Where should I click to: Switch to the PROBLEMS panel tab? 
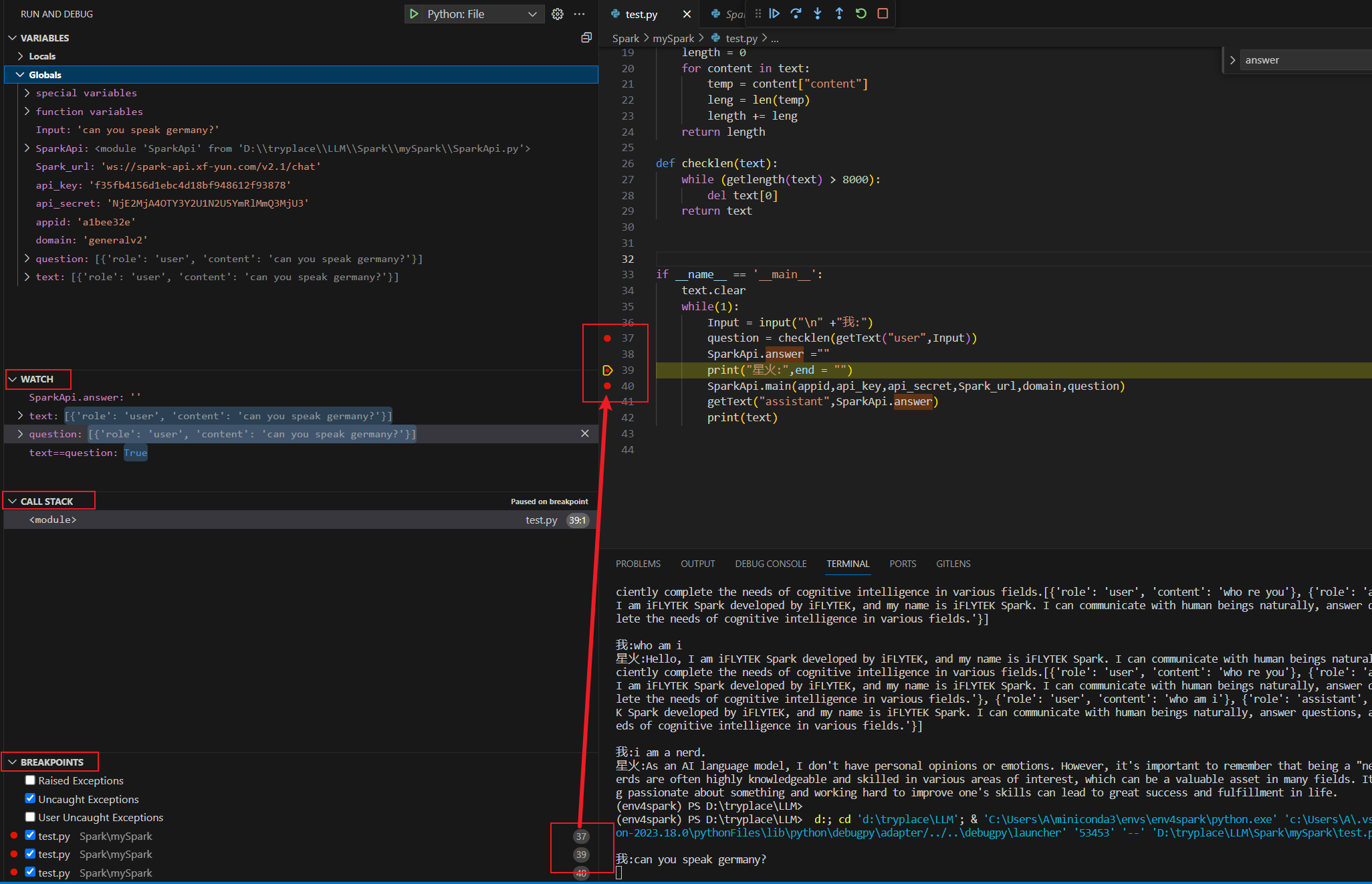(x=638, y=564)
